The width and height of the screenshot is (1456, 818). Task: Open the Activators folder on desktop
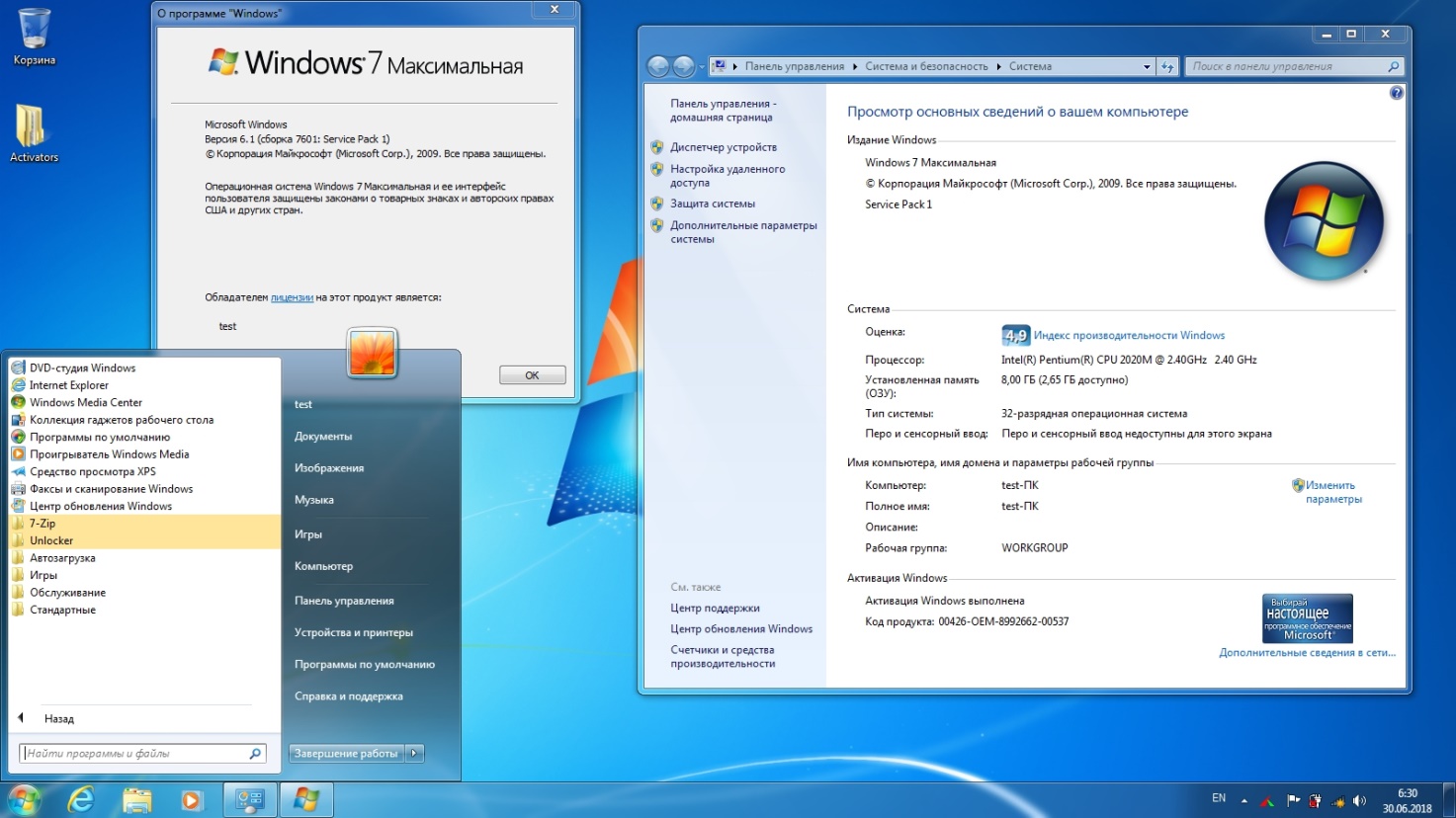click(x=34, y=132)
